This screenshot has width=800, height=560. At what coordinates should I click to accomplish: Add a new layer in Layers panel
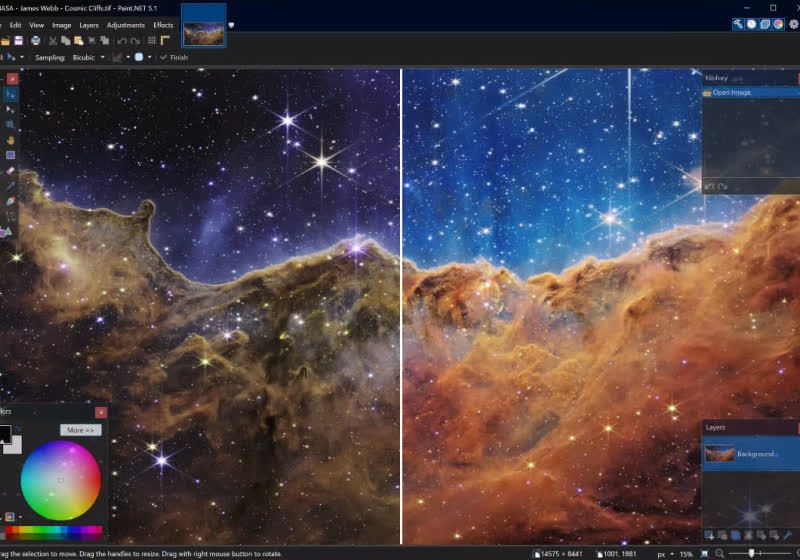pos(709,535)
